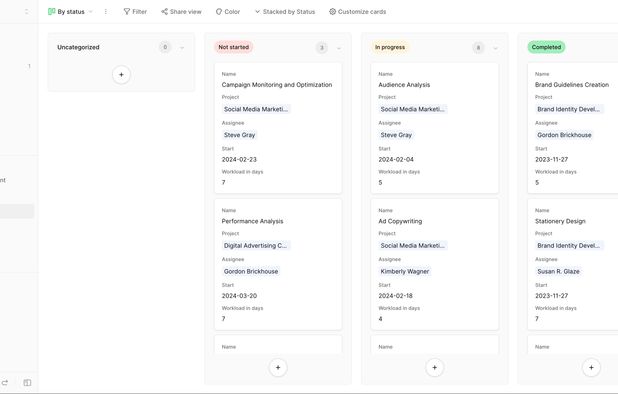Open view options three-dot menu
This screenshot has width=618, height=394.
coord(105,12)
